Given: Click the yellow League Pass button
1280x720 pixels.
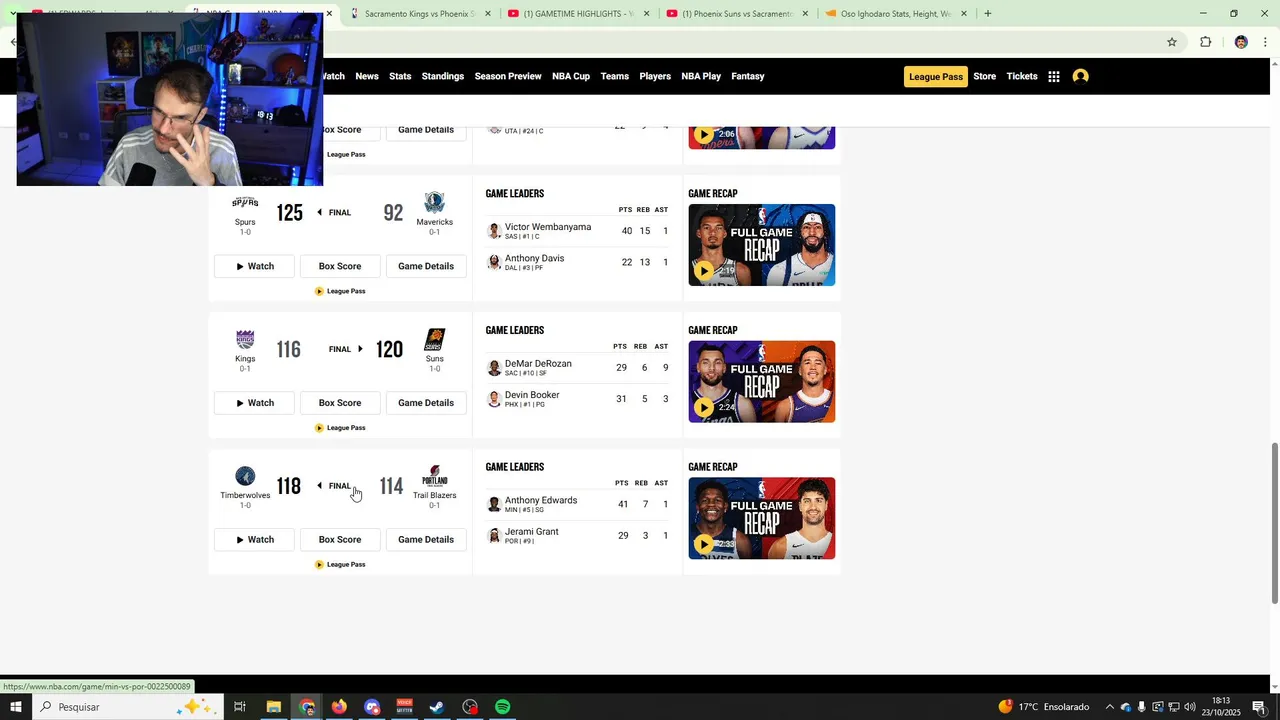Looking at the screenshot, I should (x=936, y=76).
